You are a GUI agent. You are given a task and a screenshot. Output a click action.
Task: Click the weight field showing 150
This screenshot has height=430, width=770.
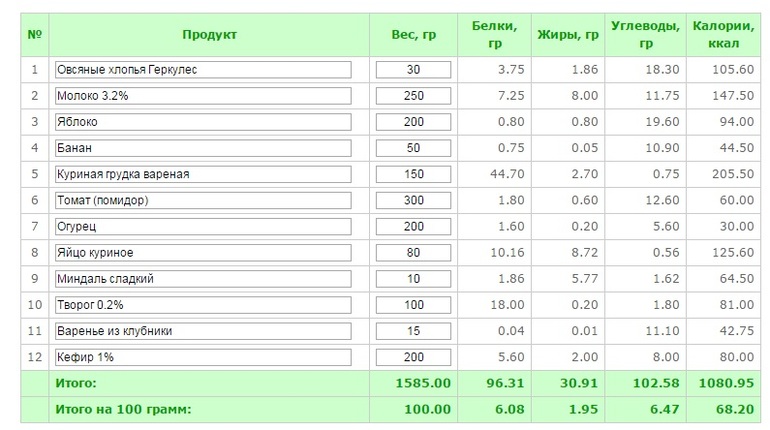(x=414, y=174)
